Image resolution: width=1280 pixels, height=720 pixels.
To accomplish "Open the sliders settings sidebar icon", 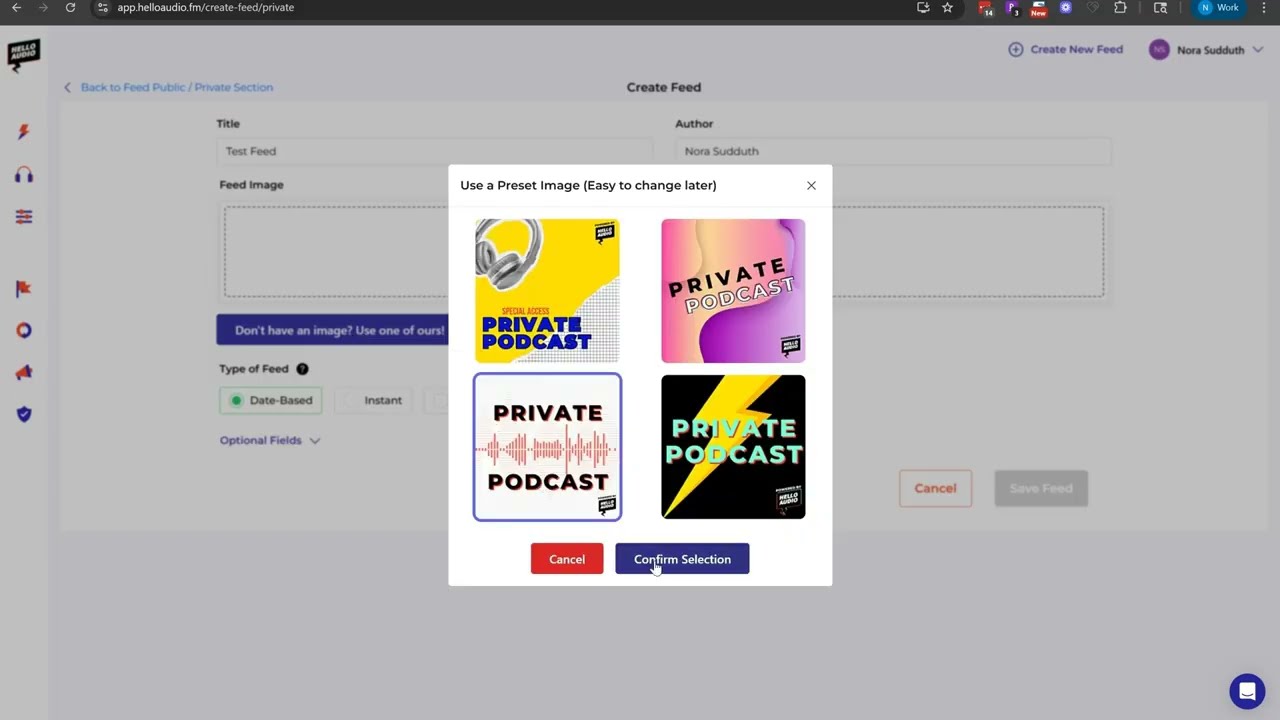I will pyautogui.click(x=24, y=217).
